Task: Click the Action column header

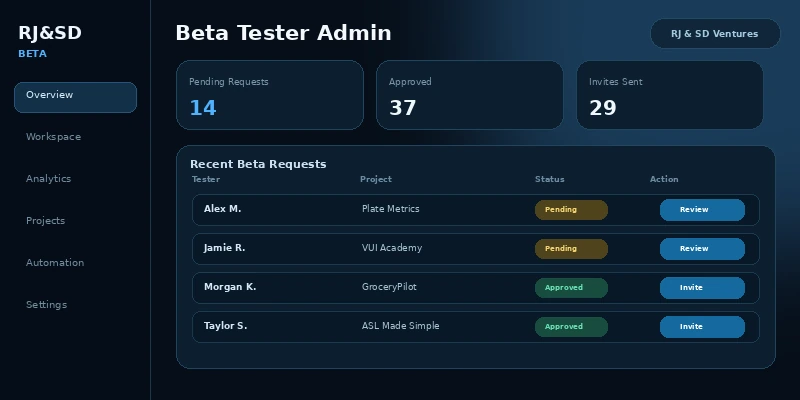Action: point(664,179)
